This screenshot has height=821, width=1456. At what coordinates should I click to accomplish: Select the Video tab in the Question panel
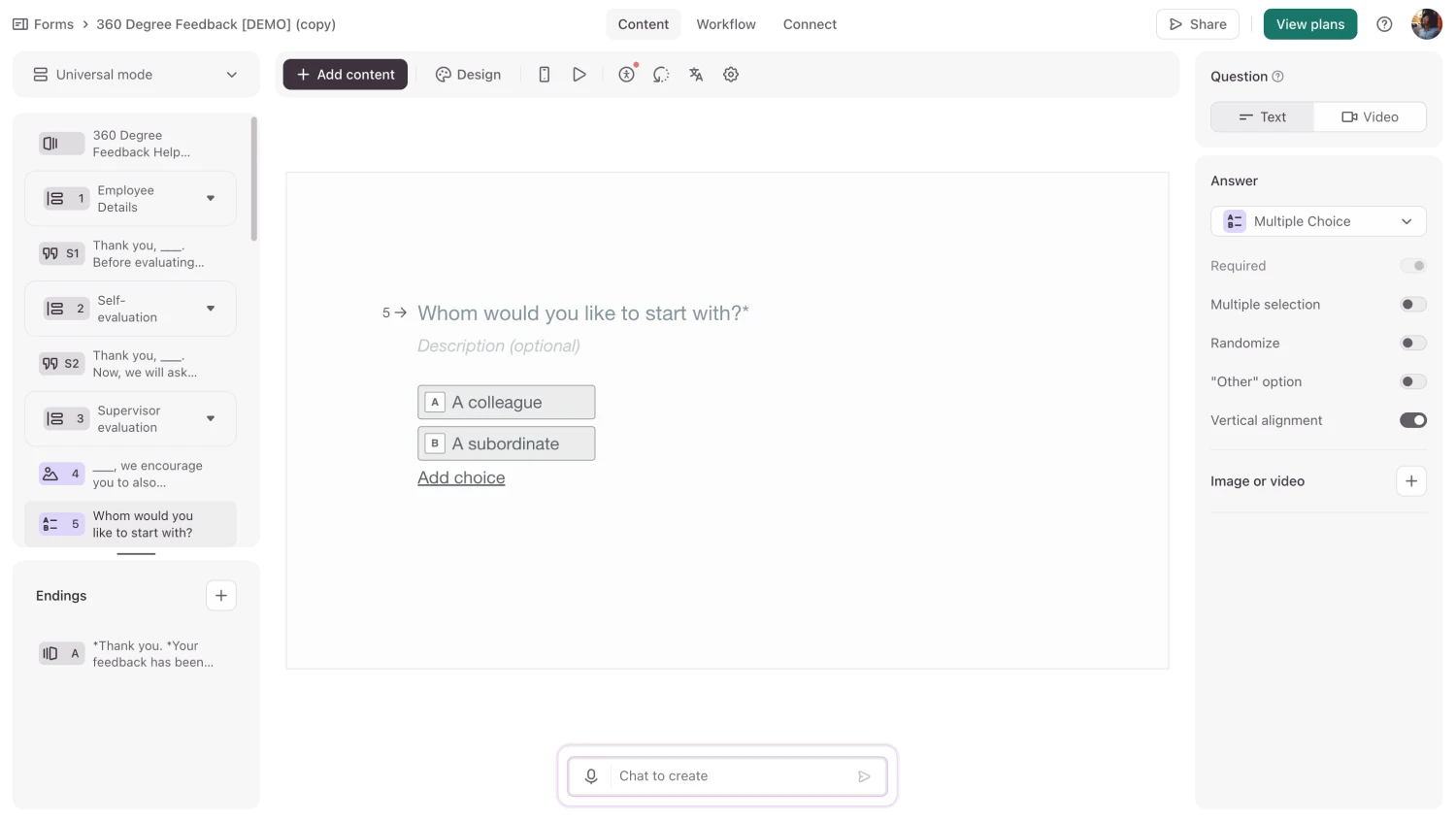tap(1371, 116)
